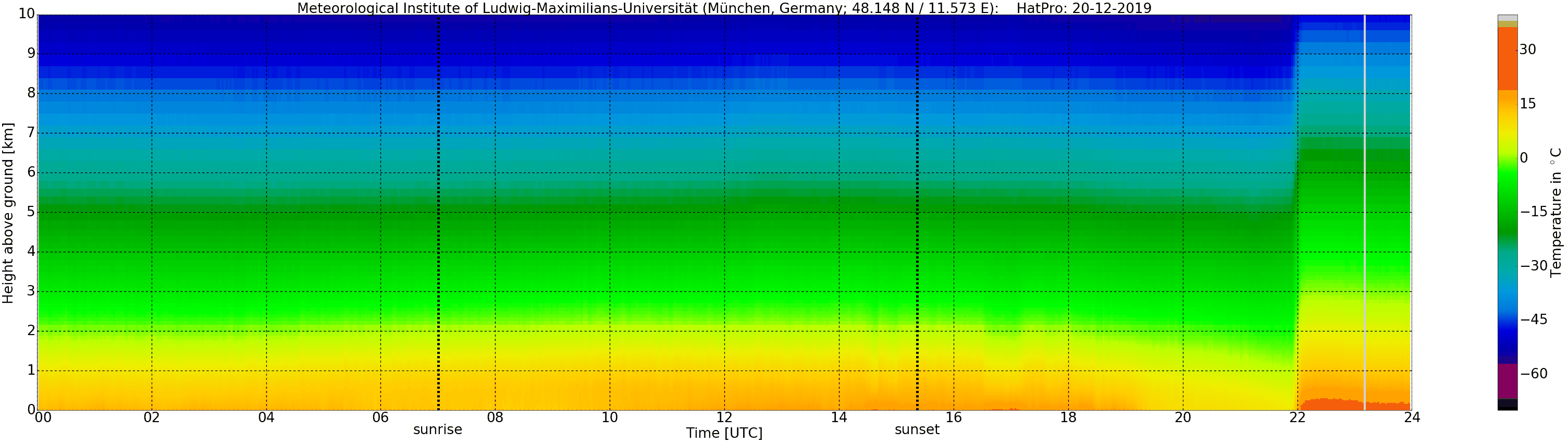Select the orange segment at colorbar top
Viewport: 1568px width, 443px height.
coord(1507,58)
